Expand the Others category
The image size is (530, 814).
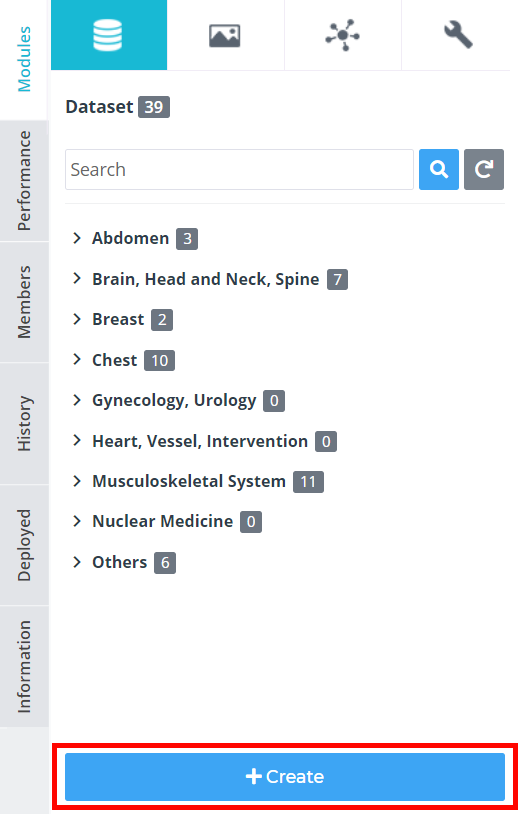tap(77, 562)
